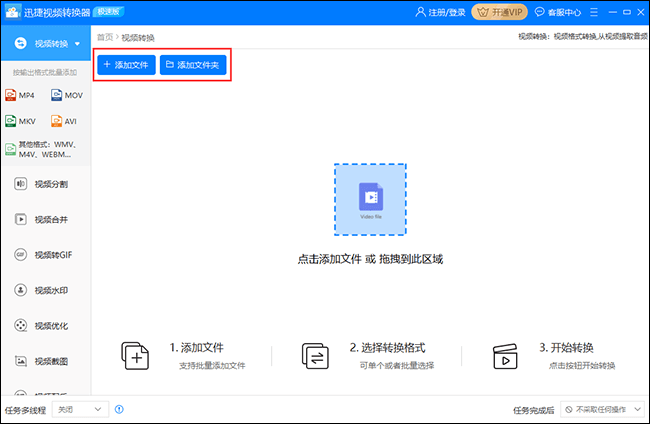Open 任务完成后 action dropdown

(602, 409)
